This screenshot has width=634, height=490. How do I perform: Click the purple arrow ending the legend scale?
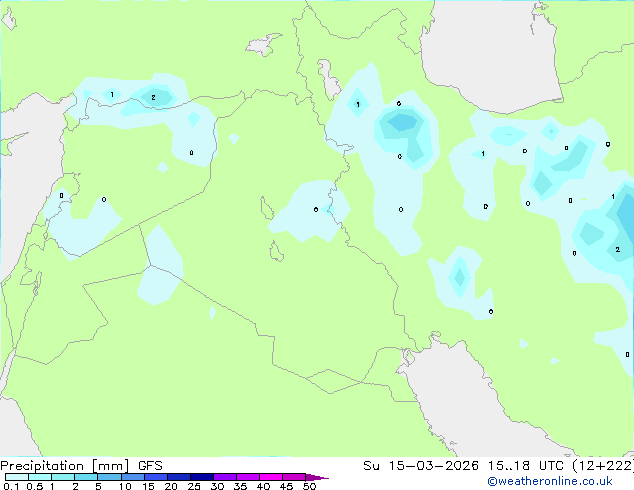click(x=317, y=477)
